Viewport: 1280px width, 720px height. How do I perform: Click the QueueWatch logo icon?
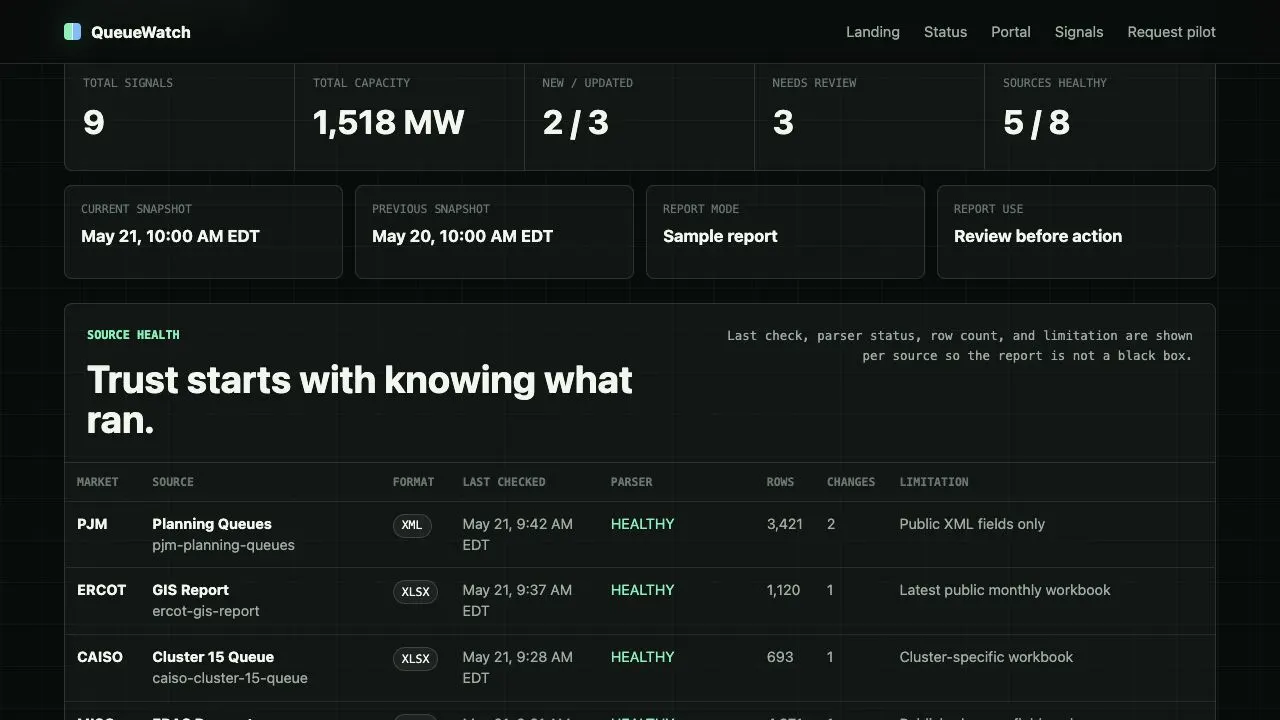[x=72, y=32]
